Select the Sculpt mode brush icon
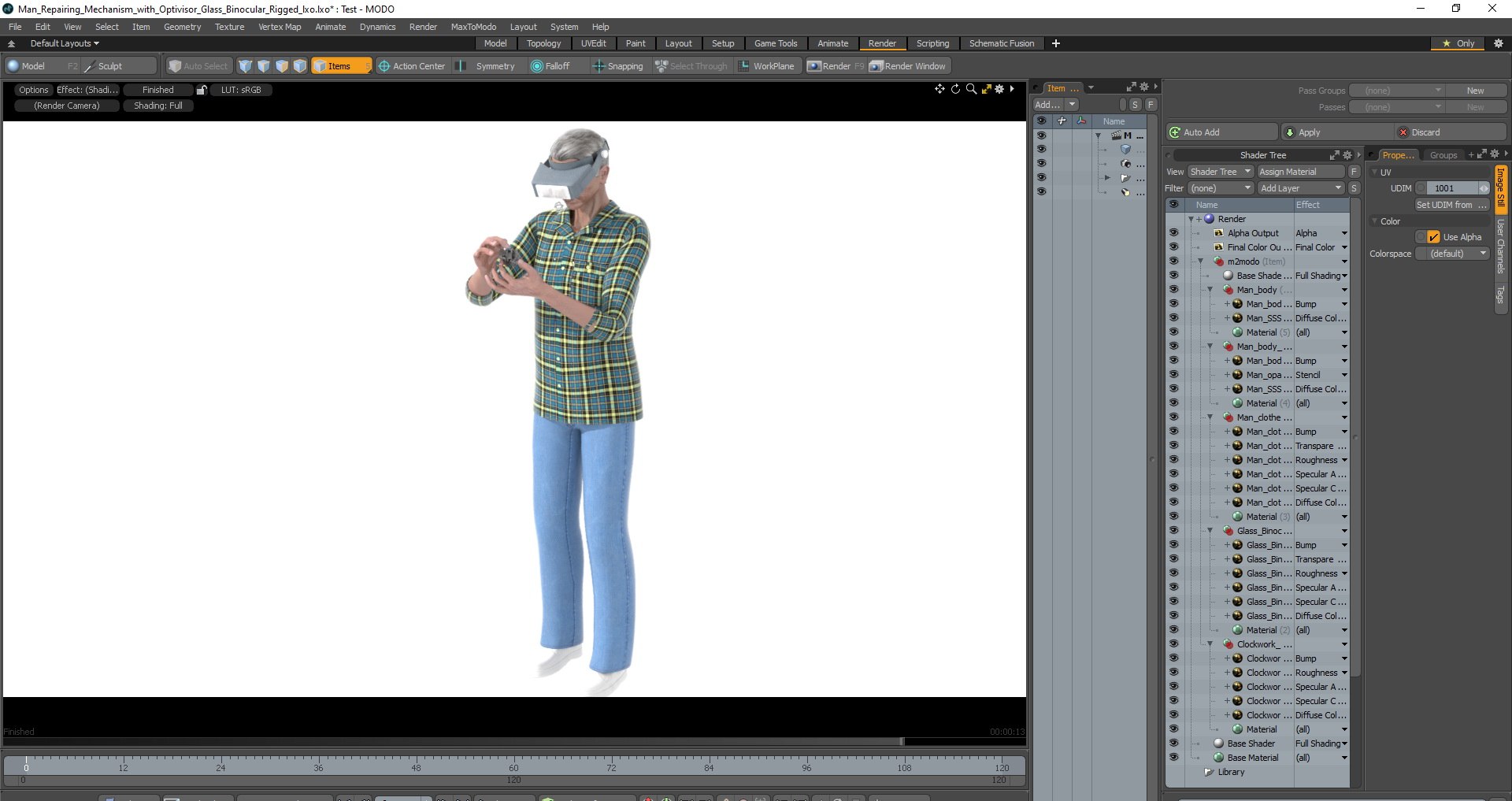Viewport: 1512px width, 801px height. (x=90, y=66)
